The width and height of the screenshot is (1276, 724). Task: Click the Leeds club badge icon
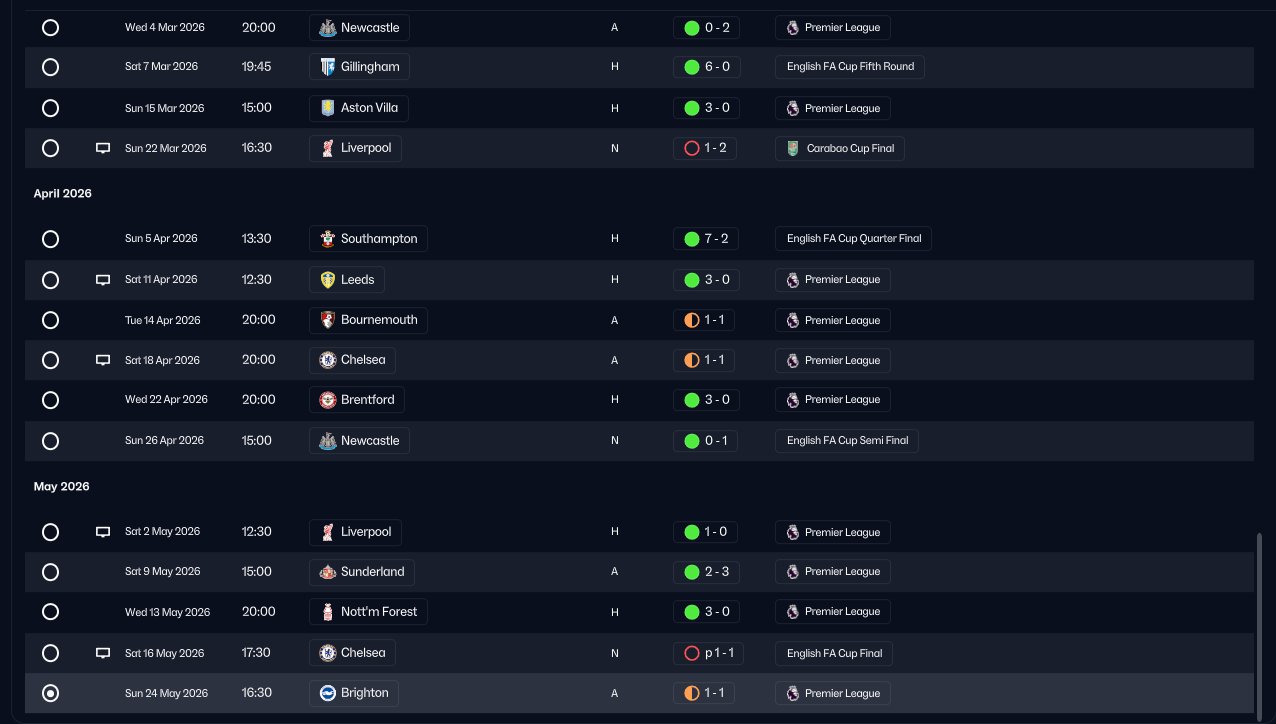[327, 280]
